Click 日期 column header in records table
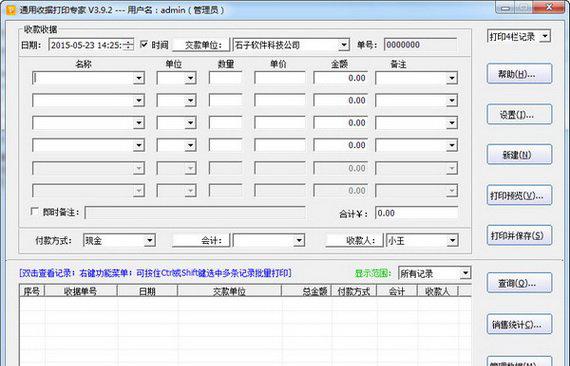Image resolution: width=570 pixels, height=366 pixels. (x=147, y=291)
